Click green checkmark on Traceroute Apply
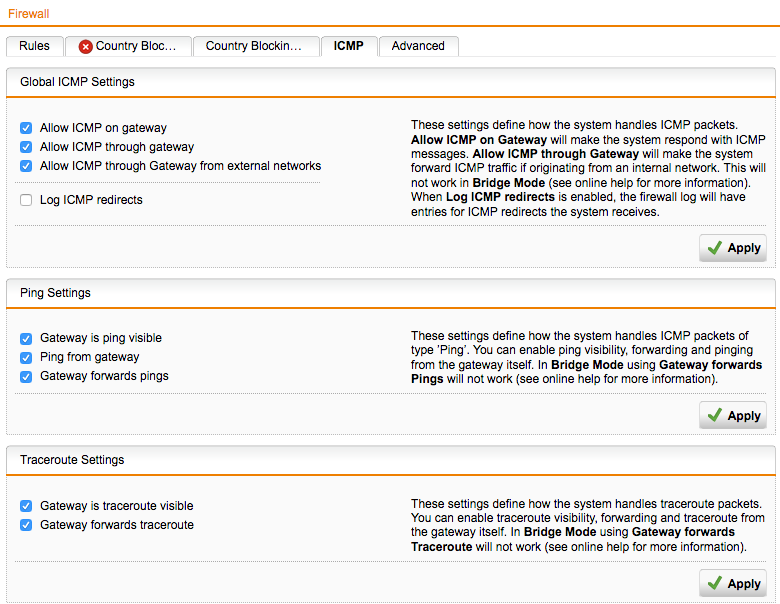The image size is (780, 604). click(715, 583)
